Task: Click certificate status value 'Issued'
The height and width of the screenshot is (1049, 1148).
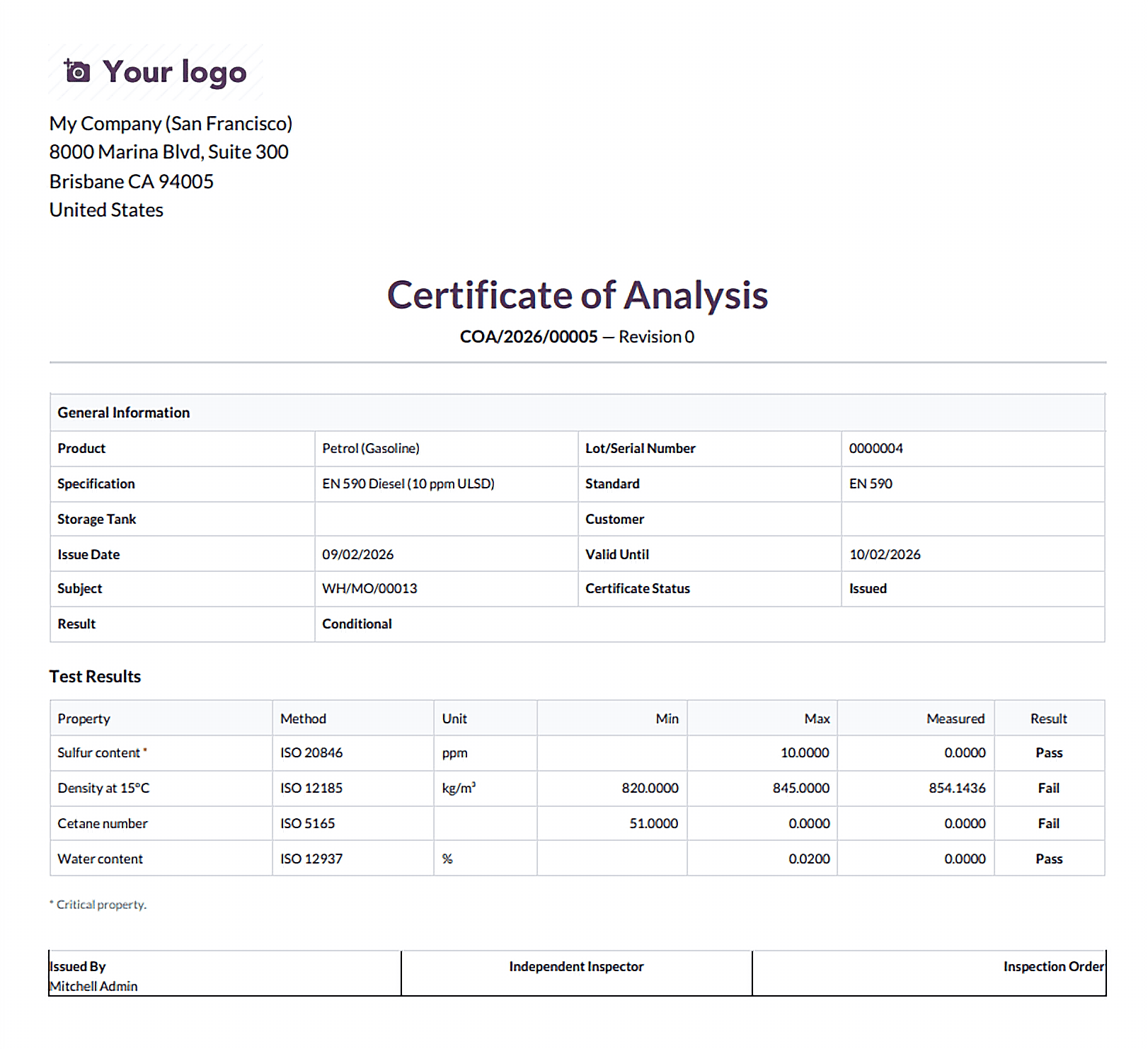Action: click(868, 588)
